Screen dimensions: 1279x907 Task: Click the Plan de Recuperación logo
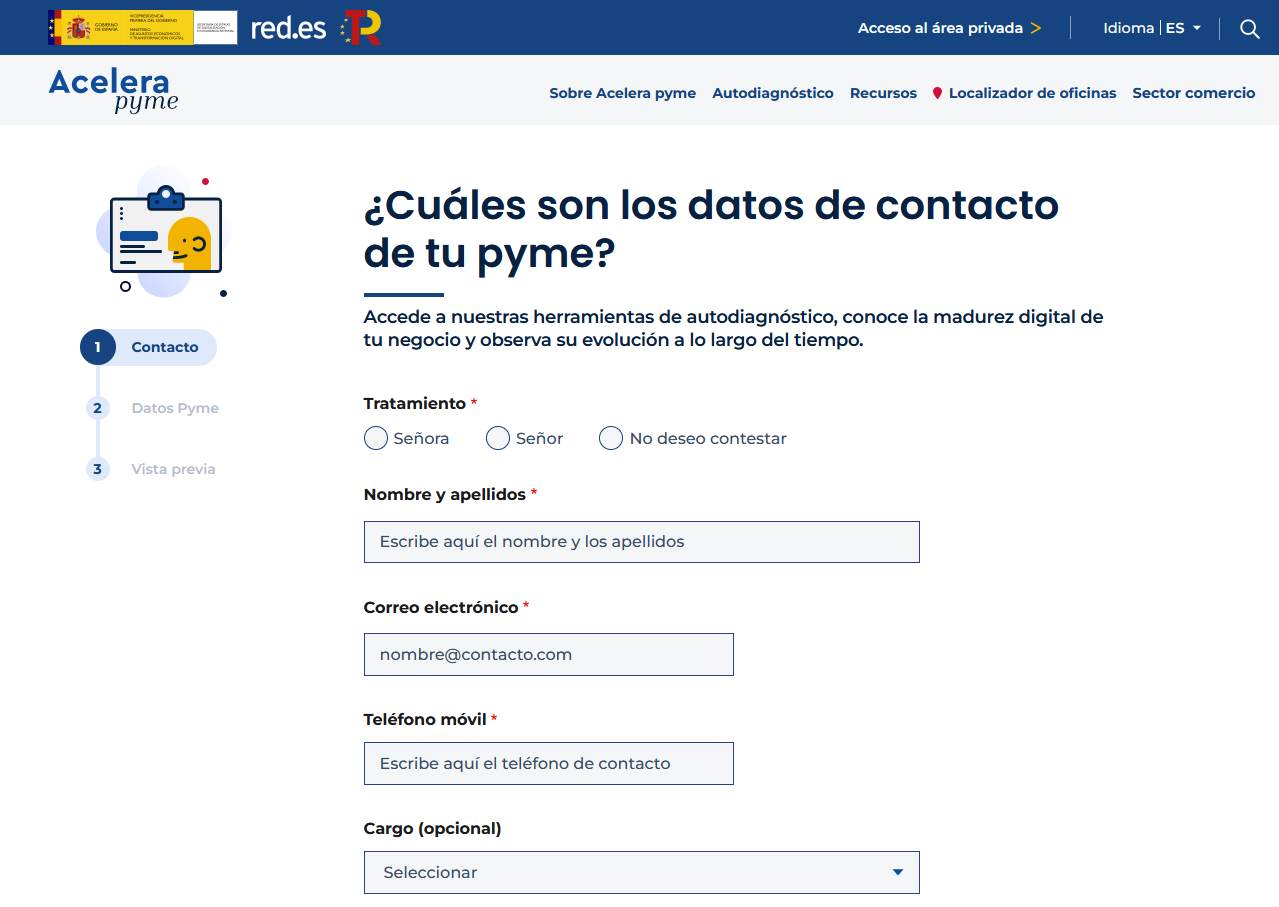(x=361, y=28)
